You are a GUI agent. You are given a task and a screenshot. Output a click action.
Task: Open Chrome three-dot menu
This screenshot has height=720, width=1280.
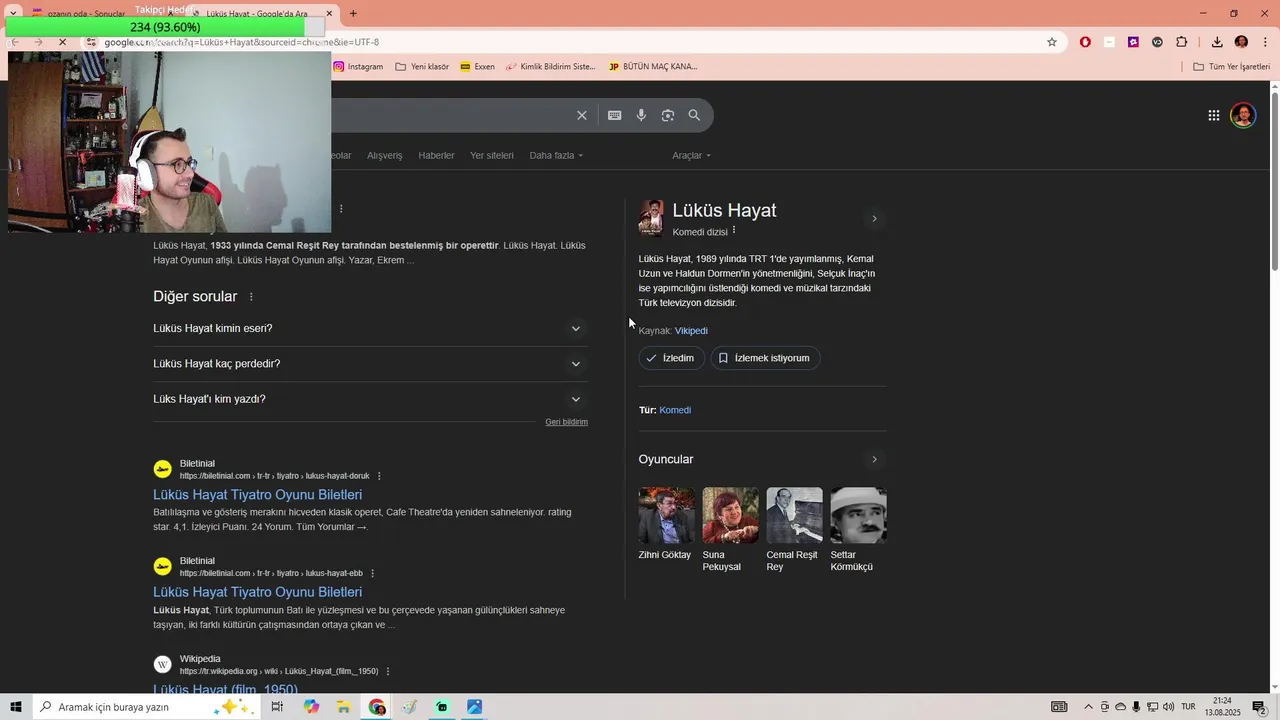(1265, 42)
